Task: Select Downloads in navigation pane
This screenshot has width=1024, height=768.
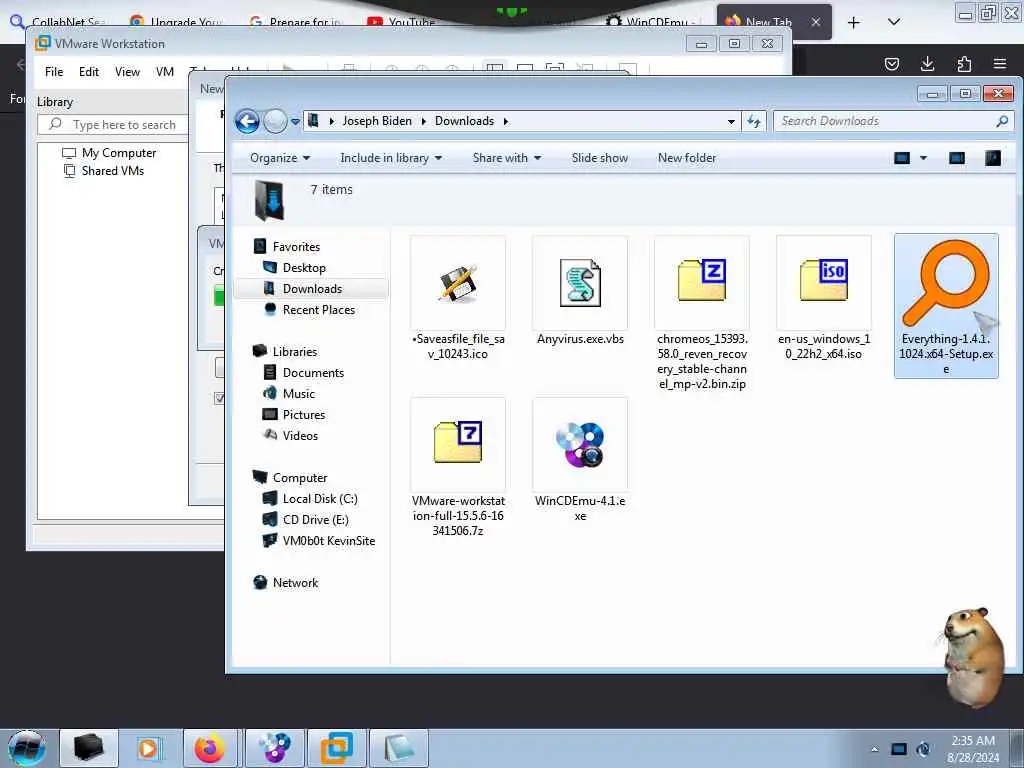Action: click(312, 289)
